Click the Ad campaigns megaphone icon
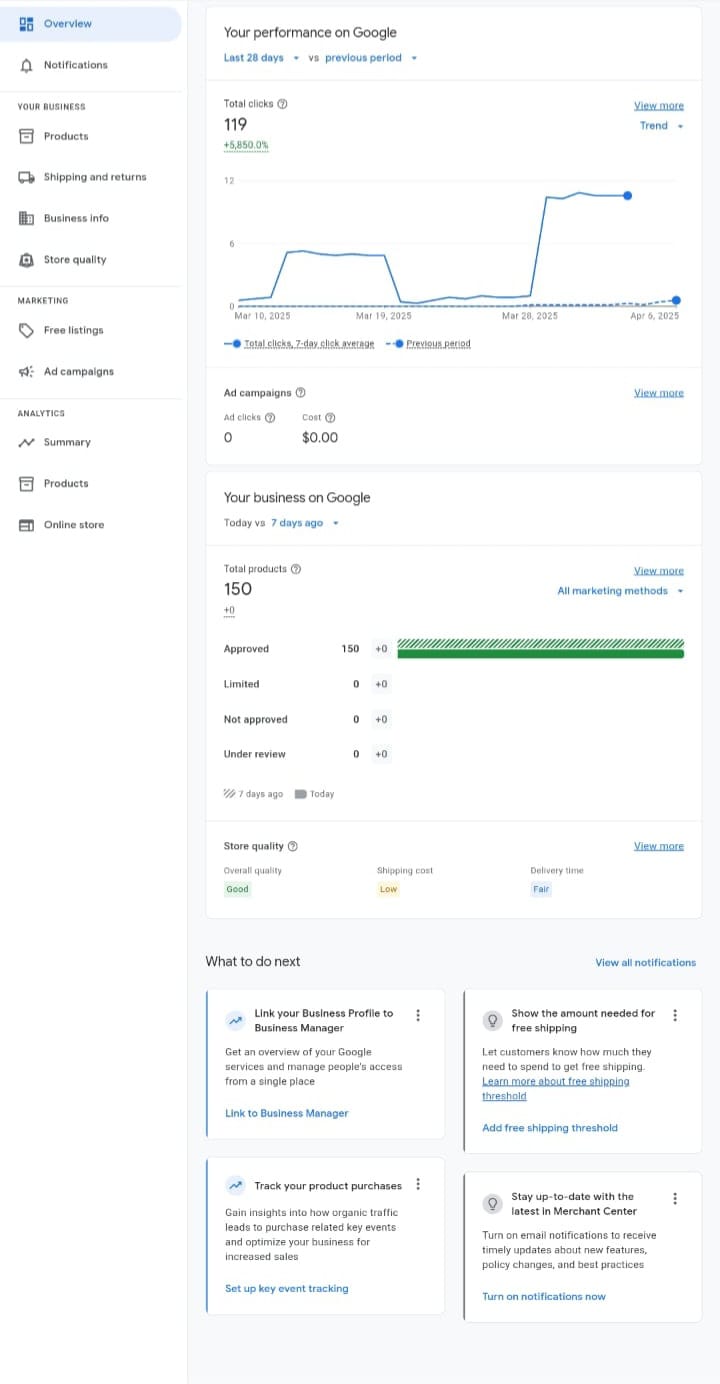 coord(26,372)
